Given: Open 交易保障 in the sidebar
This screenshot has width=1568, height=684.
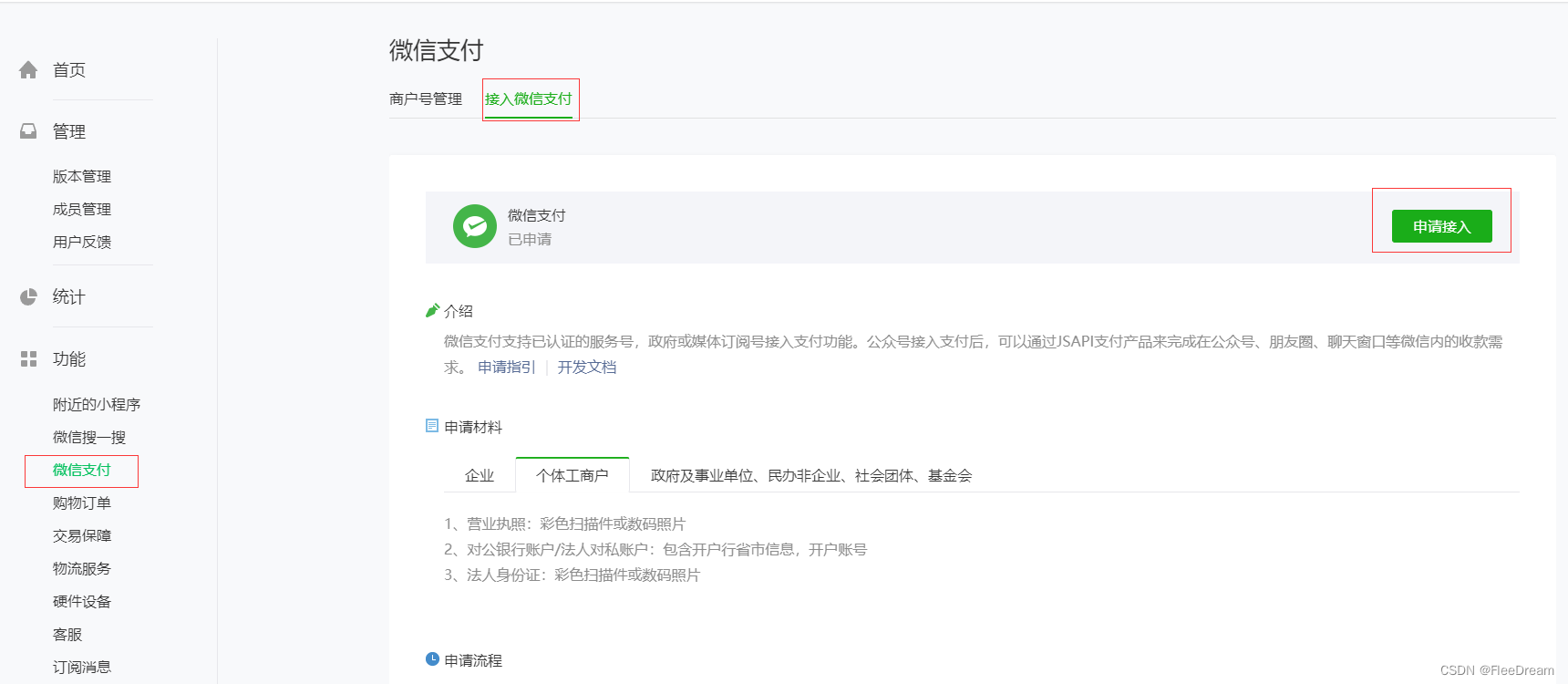Looking at the screenshot, I should [82, 535].
